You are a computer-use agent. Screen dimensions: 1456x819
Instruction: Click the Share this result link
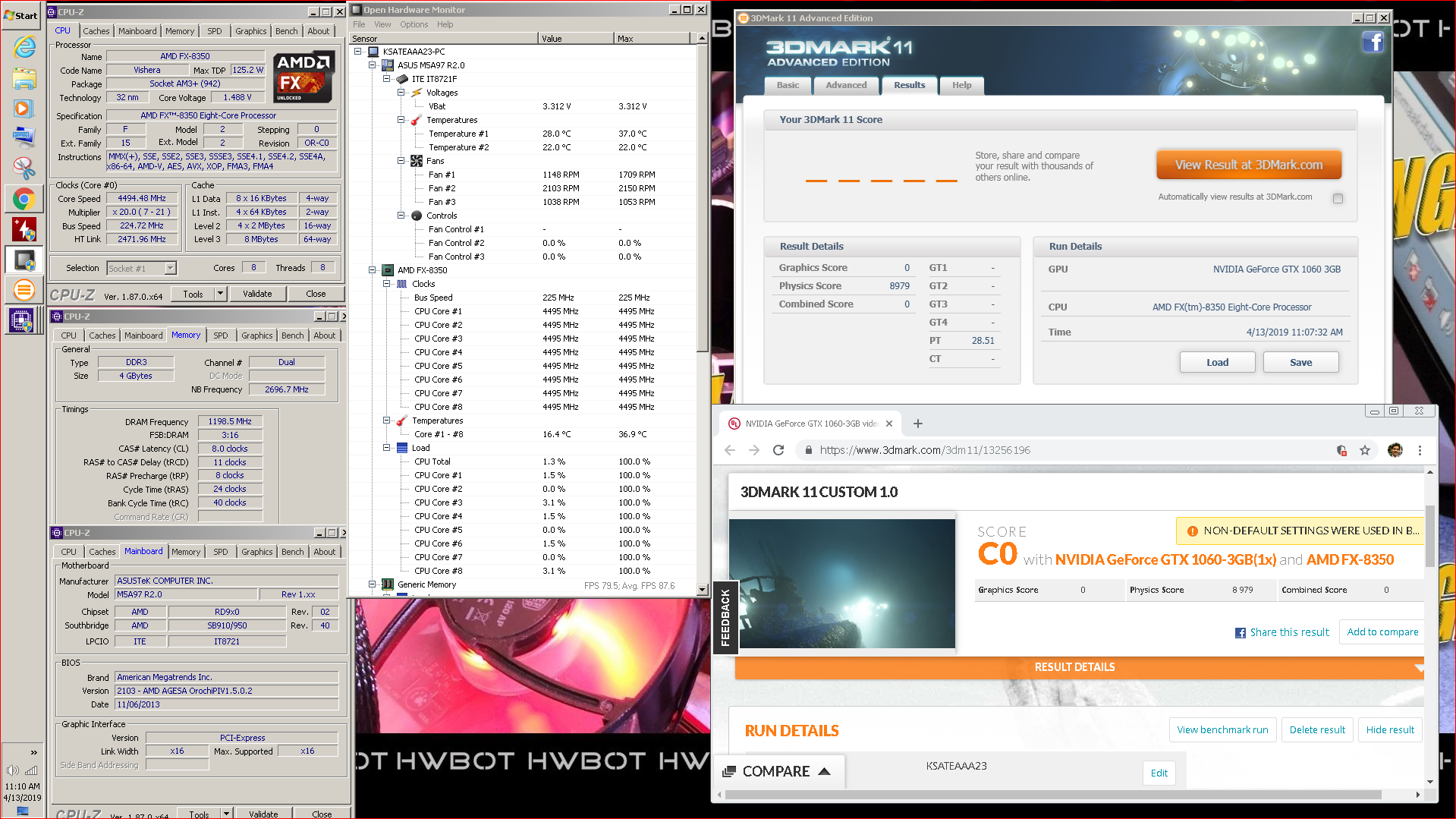(x=1289, y=632)
